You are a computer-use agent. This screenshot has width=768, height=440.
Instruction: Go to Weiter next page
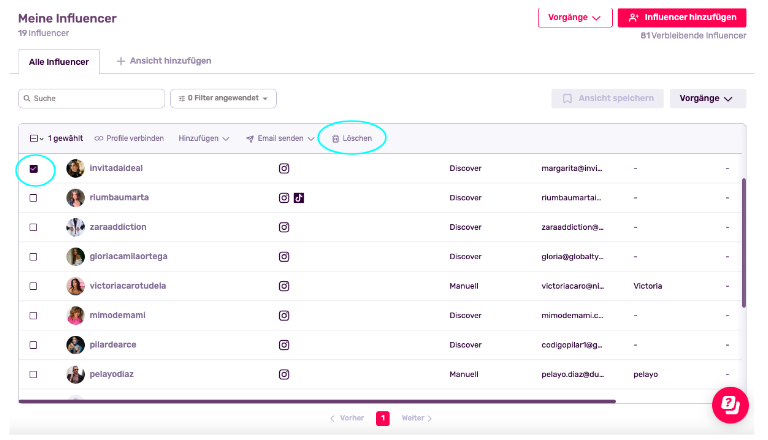pos(416,418)
